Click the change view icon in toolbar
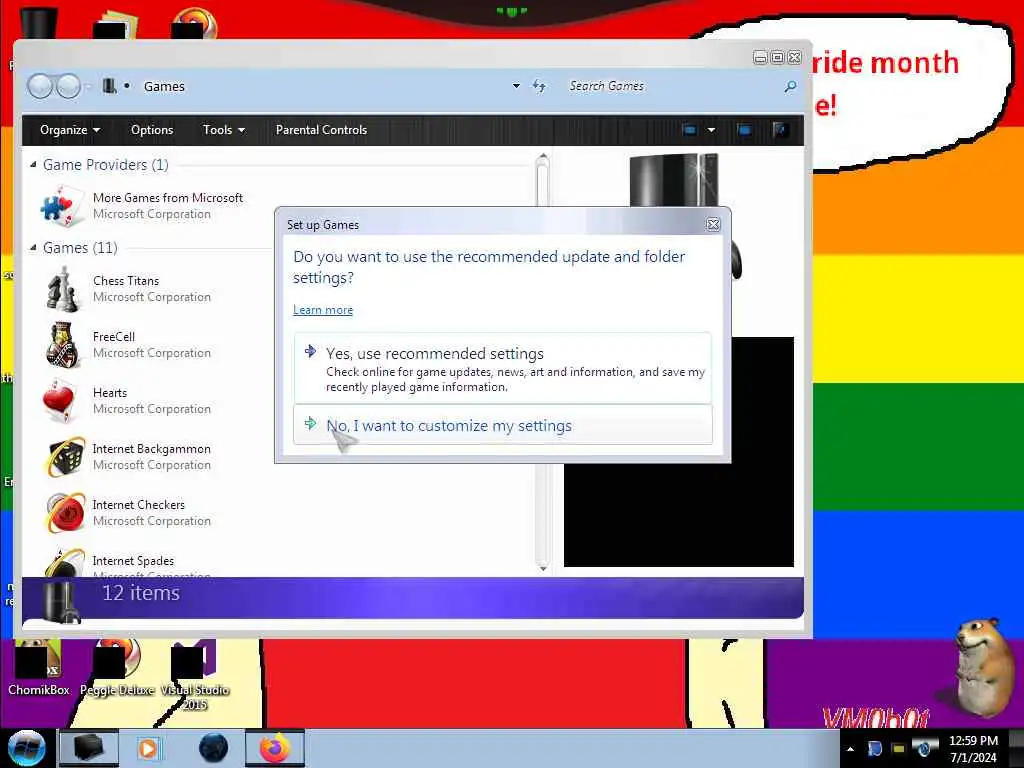 click(689, 129)
